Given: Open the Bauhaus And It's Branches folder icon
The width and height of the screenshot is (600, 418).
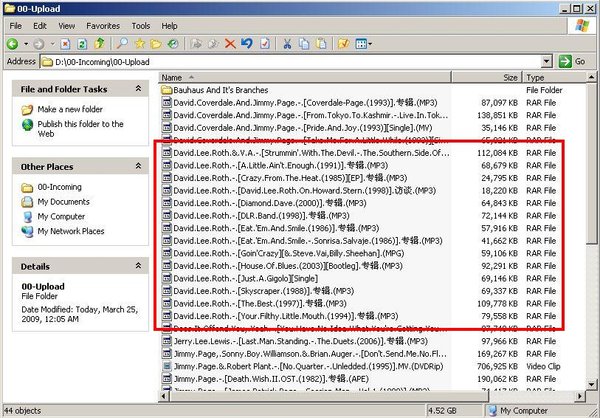Looking at the screenshot, I should click(x=167, y=90).
